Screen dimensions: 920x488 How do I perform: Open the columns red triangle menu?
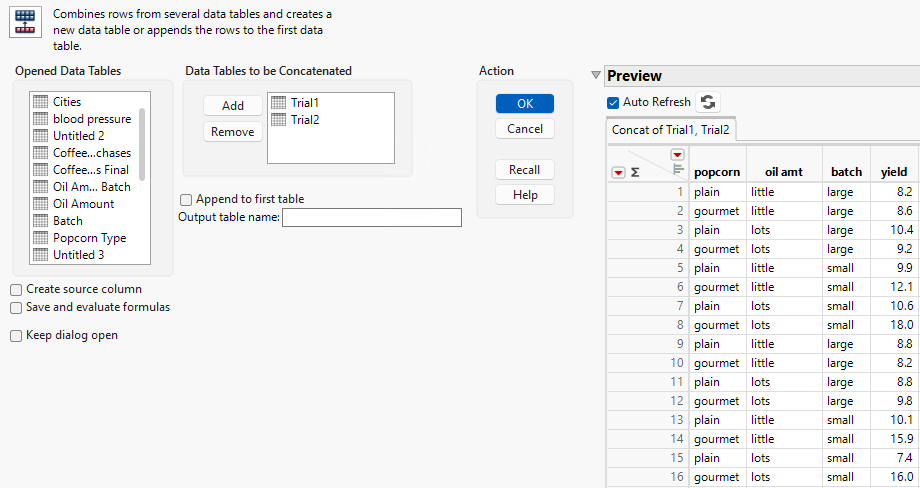click(677, 155)
